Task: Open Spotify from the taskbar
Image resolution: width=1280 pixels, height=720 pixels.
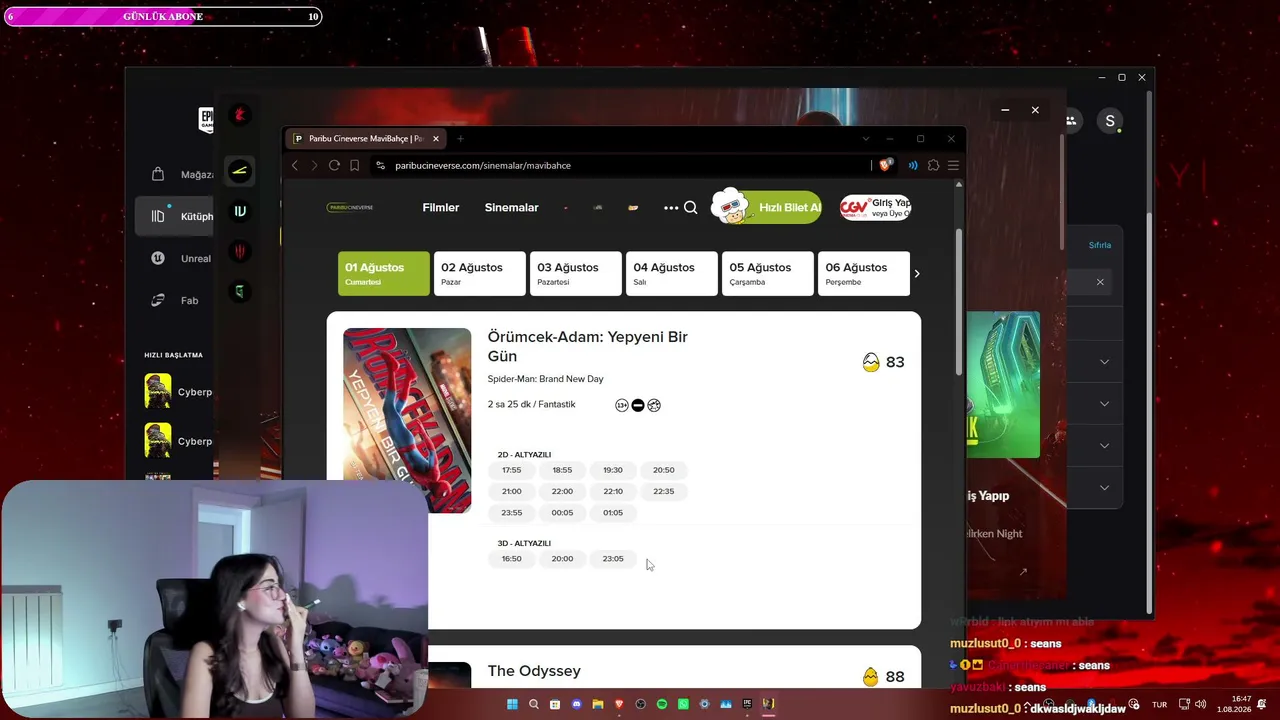Action: click(x=662, y=704)
